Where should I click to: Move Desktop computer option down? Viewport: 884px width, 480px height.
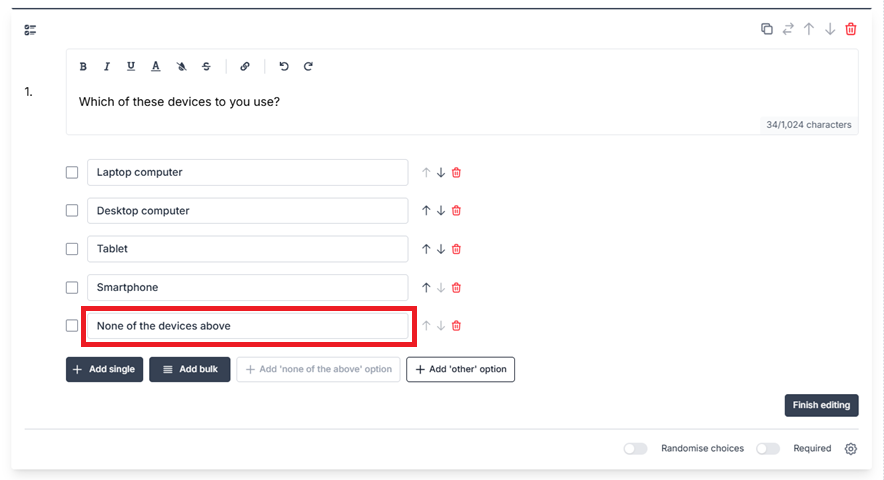(441, 210)
